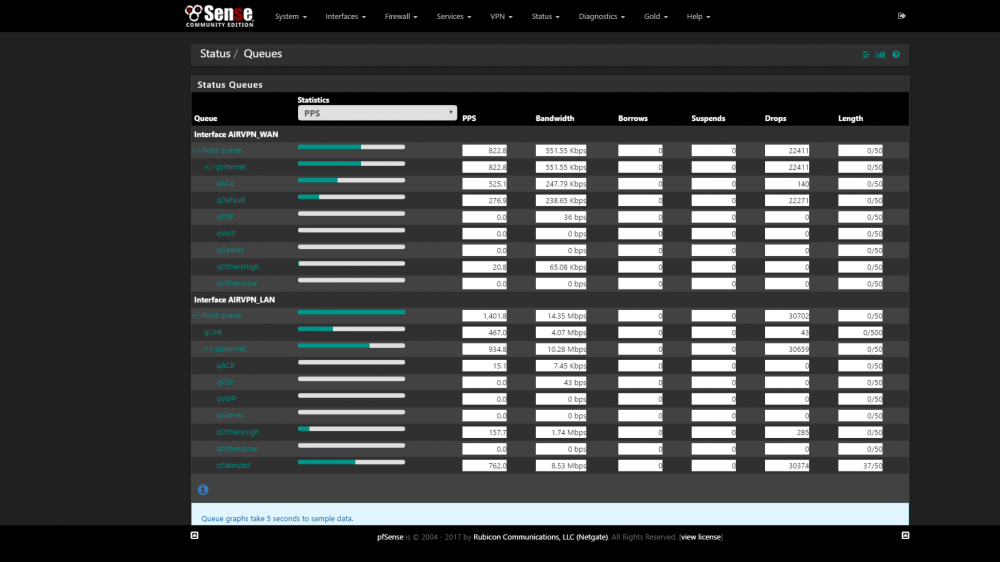Click the blue info icon below the table
The width and height of the screenshot is (1000, 562).
point(203,489)
